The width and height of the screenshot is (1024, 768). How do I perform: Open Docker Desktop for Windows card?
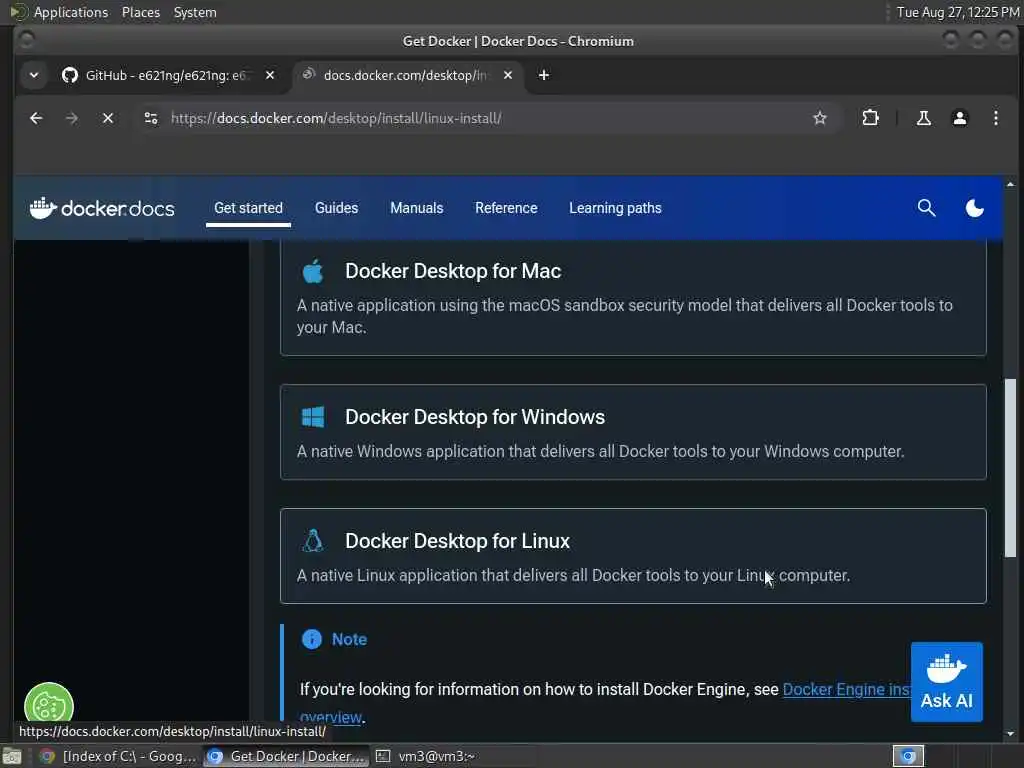coord(633,432)
